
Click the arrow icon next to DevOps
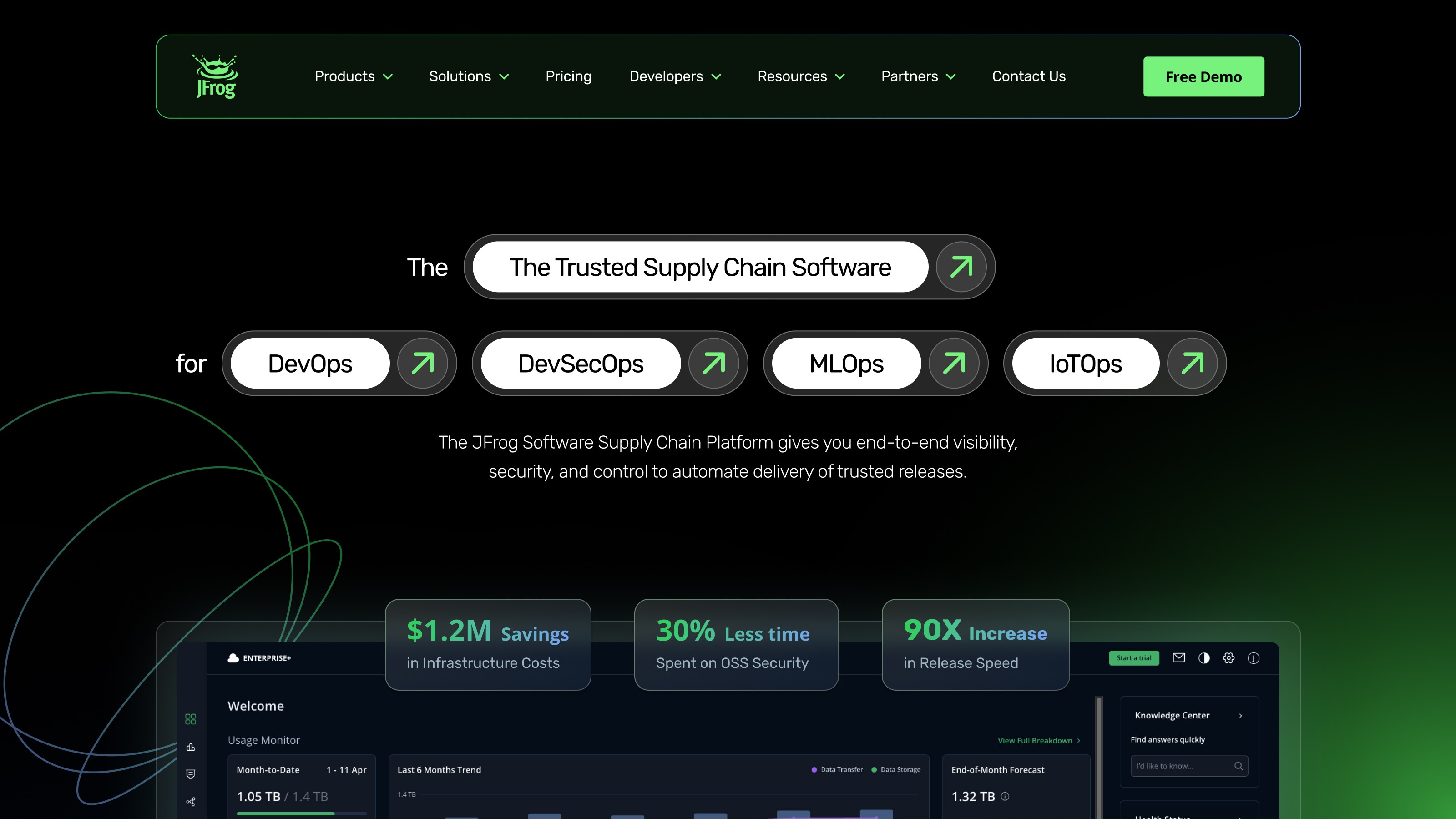tap(422, 364)
